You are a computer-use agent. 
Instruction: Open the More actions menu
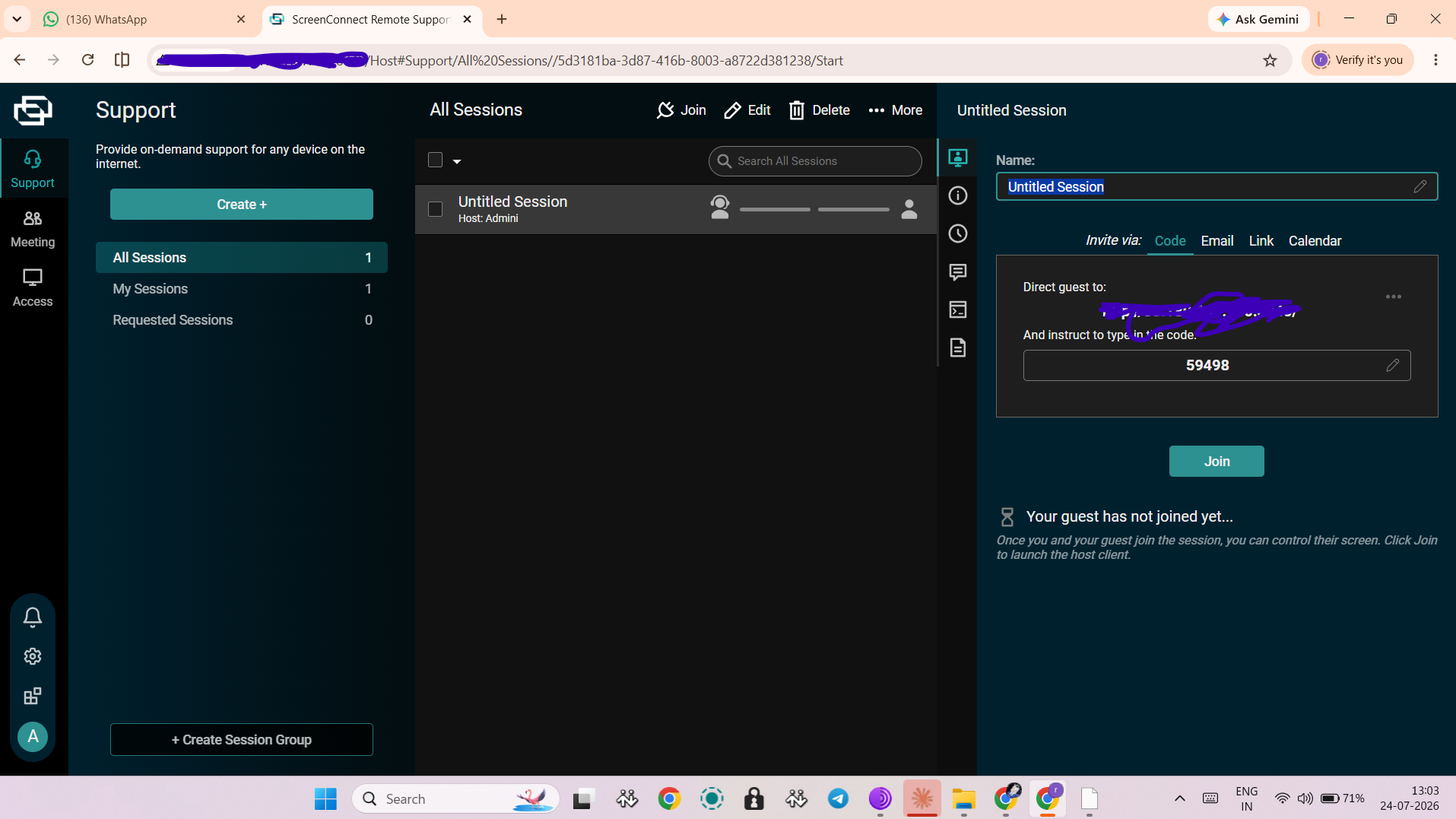(895, 110)
